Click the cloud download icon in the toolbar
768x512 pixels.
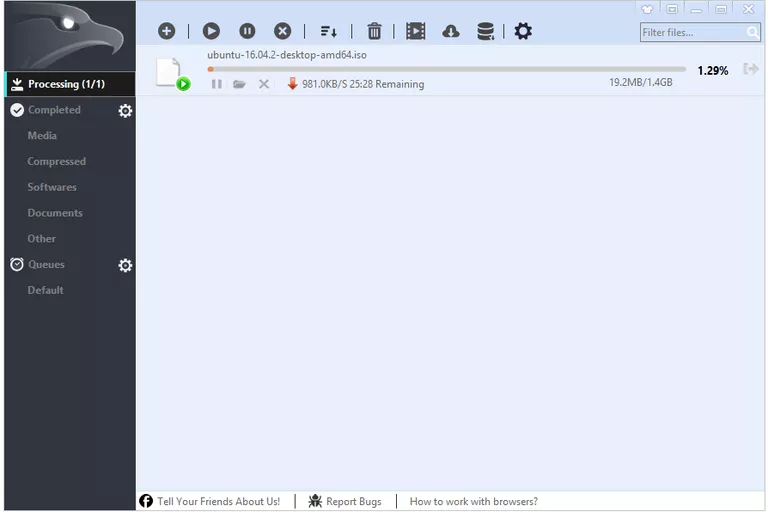click(451, 32)
